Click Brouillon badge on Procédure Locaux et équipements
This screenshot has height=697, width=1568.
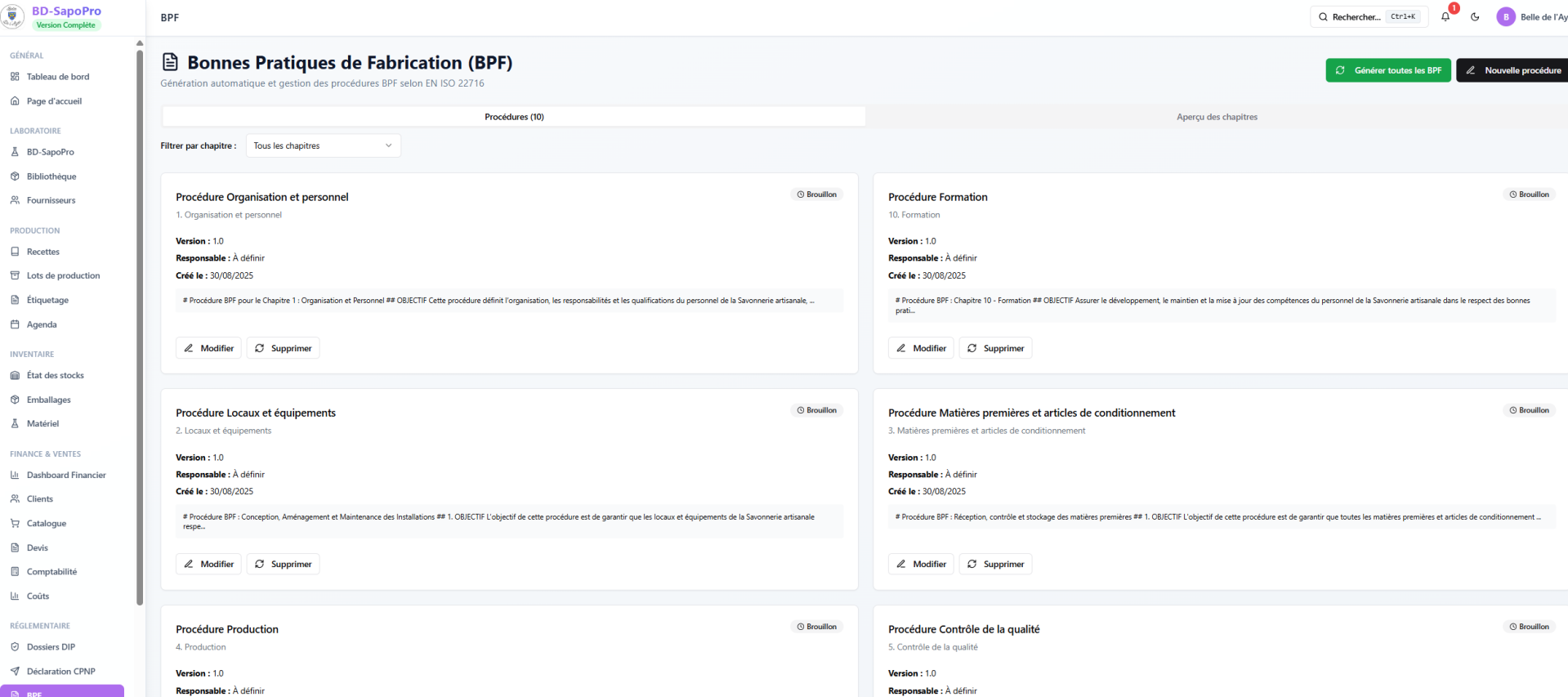(x=817, y=410)
